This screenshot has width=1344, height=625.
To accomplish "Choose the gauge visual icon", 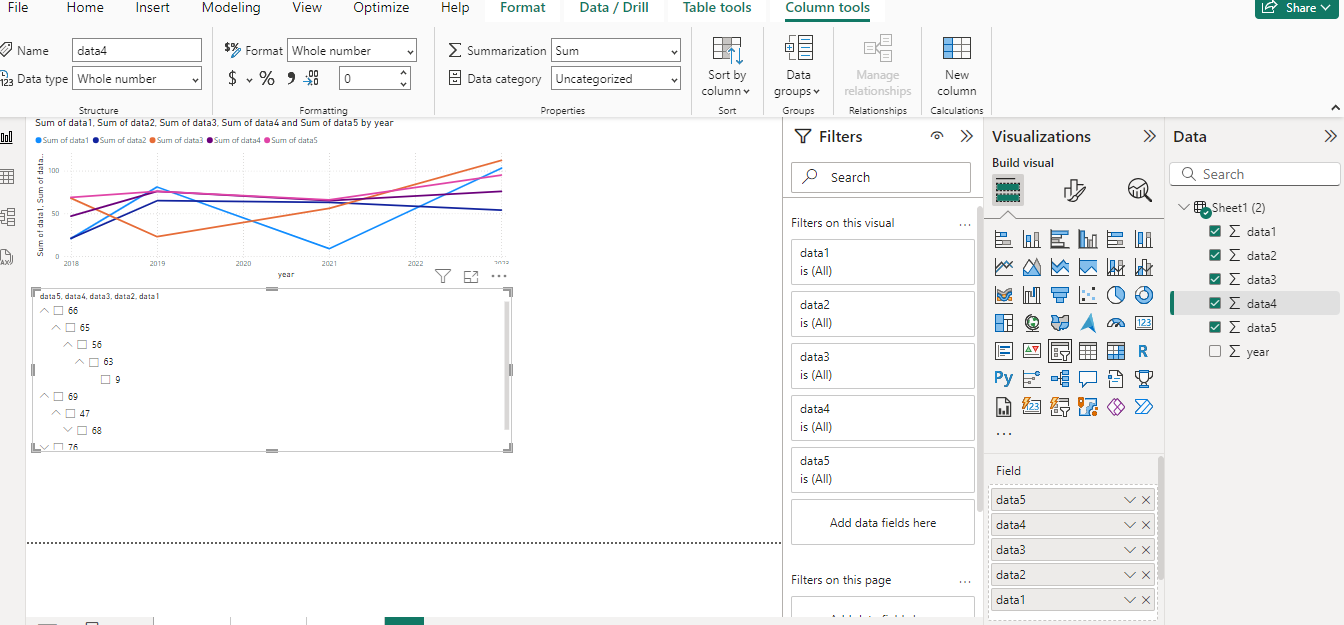I will point(1116,323).
